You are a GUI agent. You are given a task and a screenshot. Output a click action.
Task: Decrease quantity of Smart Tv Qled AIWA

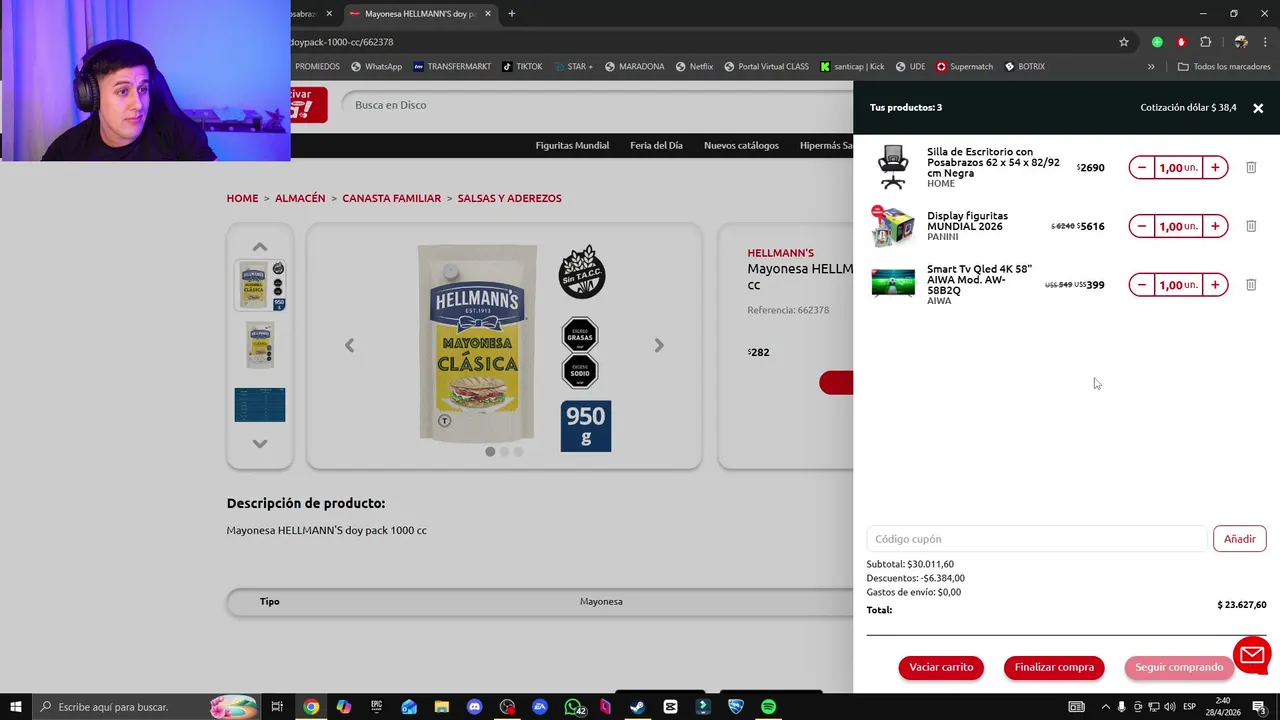click(1142, 285)
